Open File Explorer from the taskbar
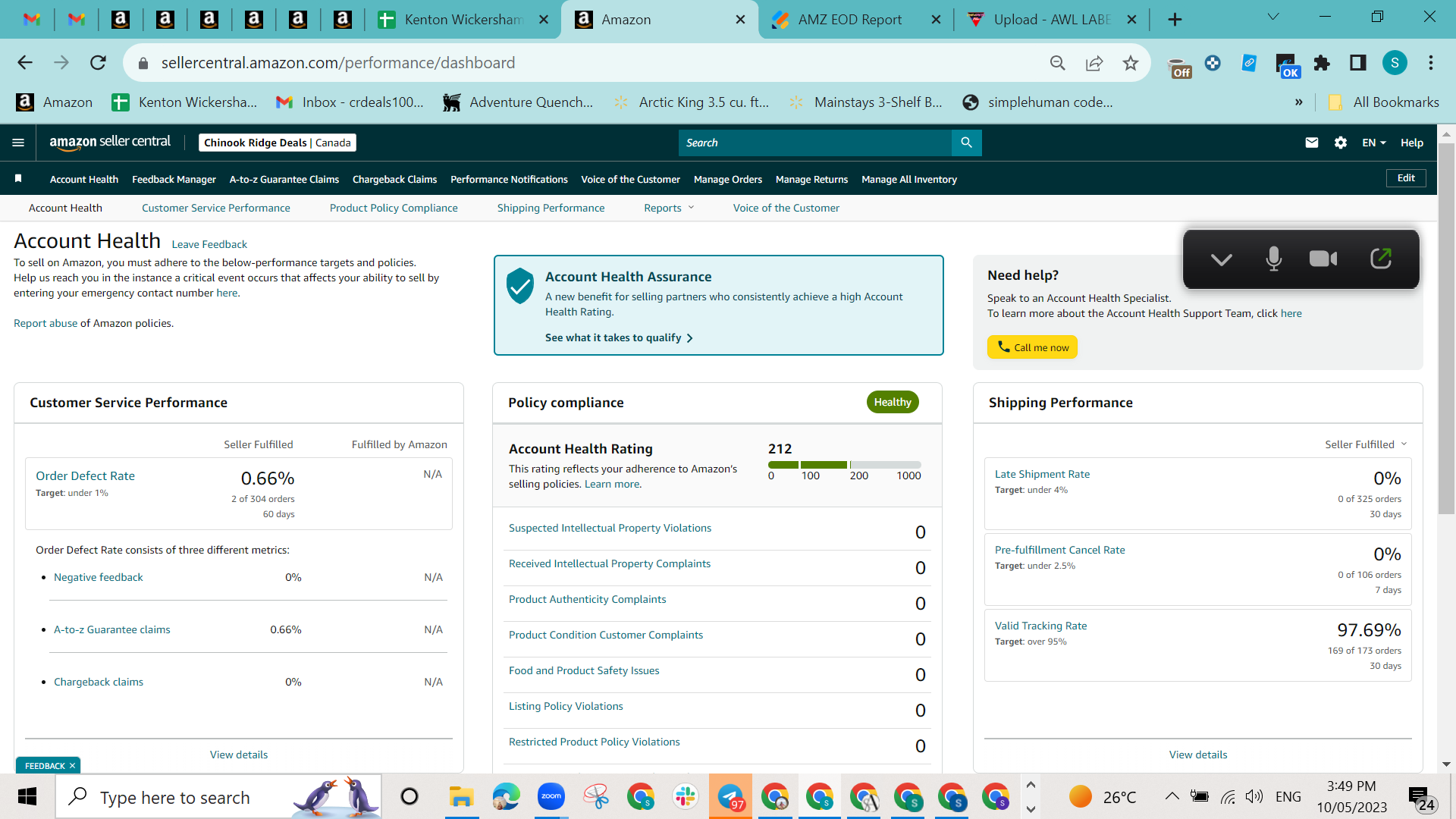 (x=461, y=796)
